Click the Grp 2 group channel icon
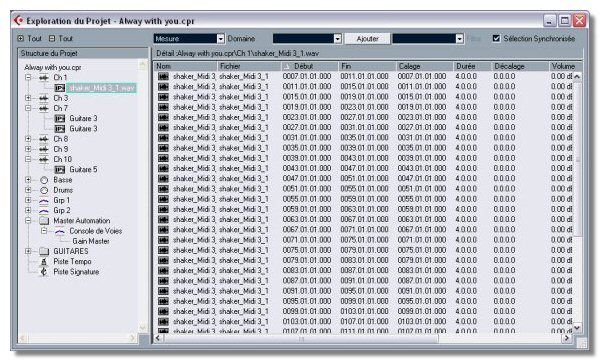Viewport: 600px width, 361px height. pyautogui.click(x=44, y=211)
